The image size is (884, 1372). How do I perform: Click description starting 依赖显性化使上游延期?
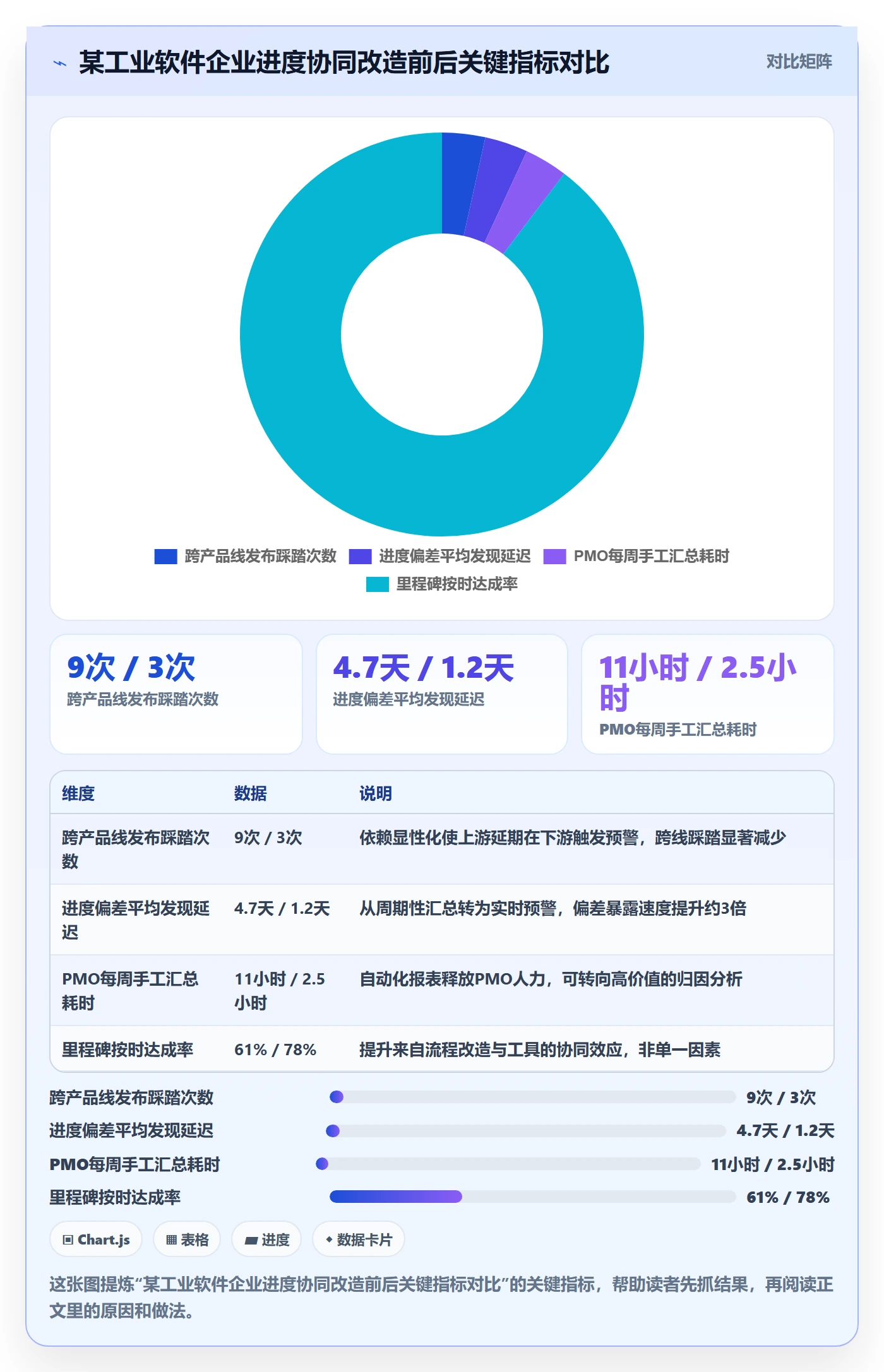tap(573, 837)
